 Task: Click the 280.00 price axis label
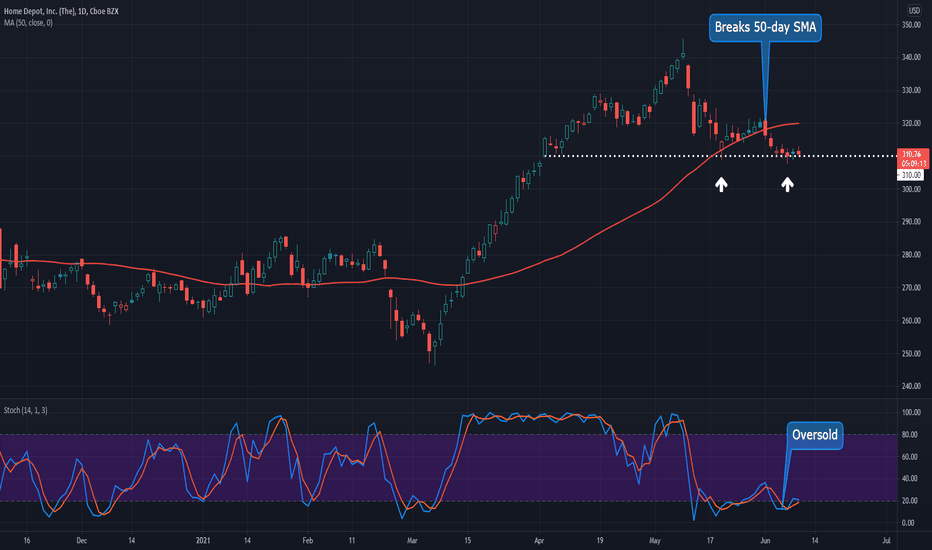click(x=911, y=254)
